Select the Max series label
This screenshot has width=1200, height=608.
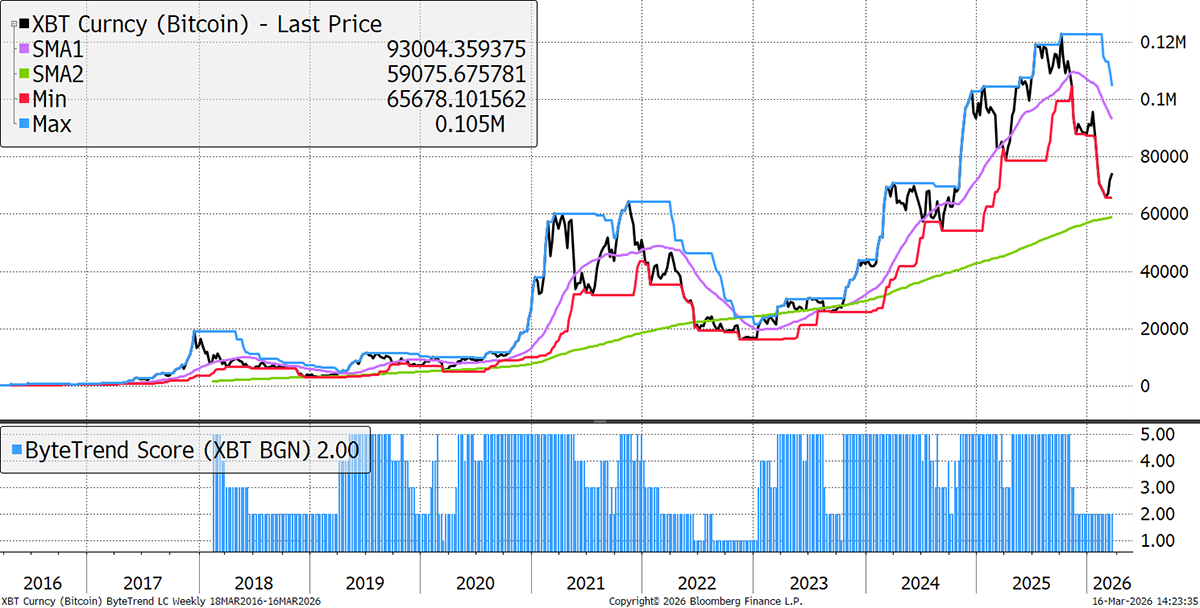(x=54, y=125)
